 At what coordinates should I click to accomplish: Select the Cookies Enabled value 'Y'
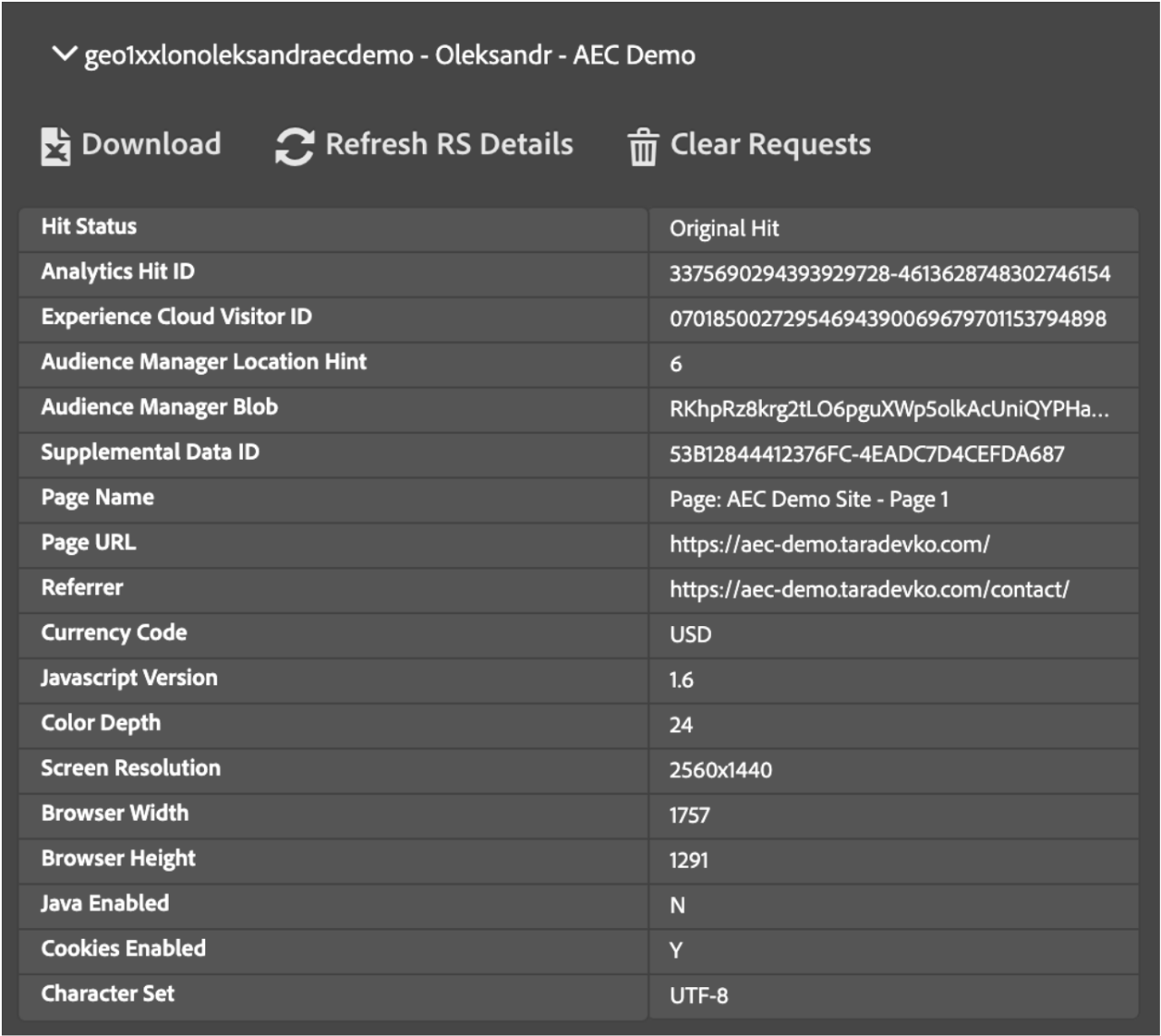tap(676, 951)
